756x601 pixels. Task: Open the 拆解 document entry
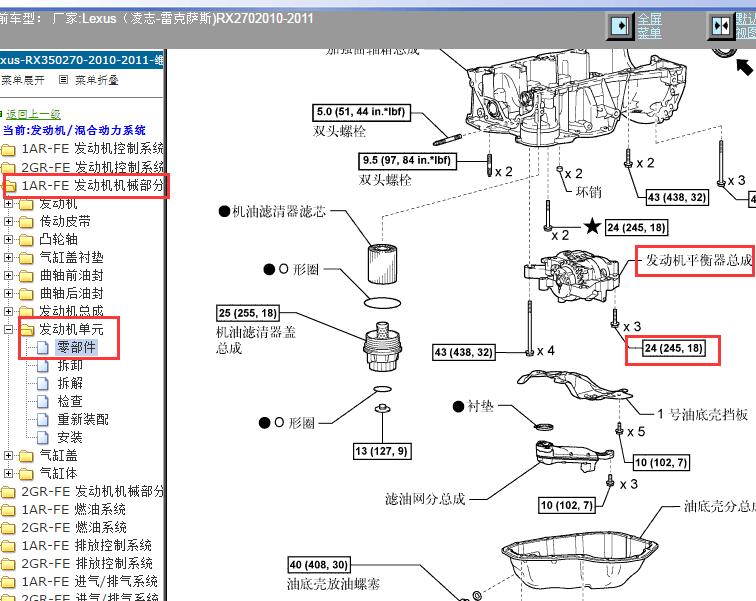(x=70, y=384)
